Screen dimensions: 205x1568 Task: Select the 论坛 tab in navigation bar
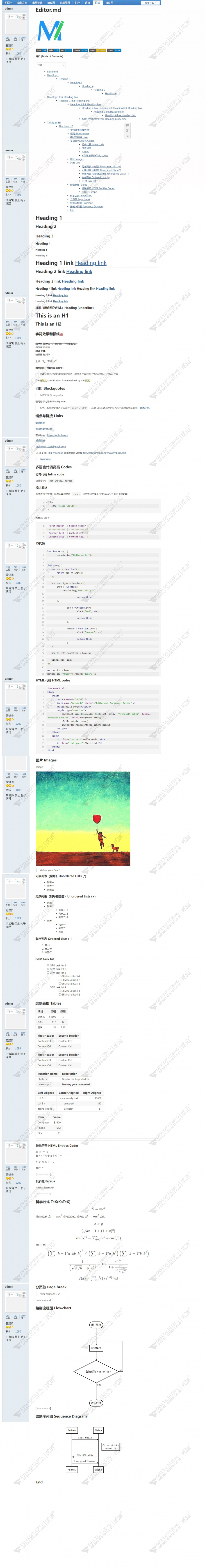[x=97, y=2]
